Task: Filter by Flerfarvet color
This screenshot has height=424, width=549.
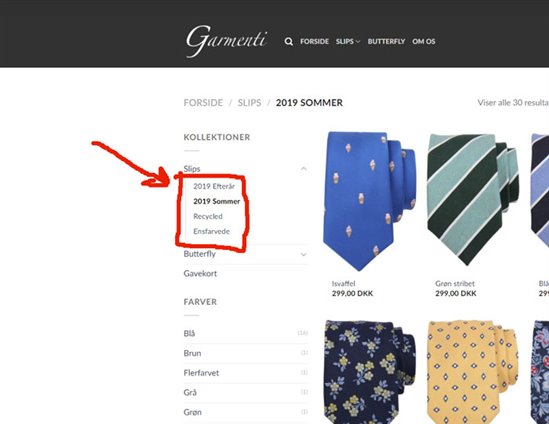Action: click(x=201, y=373)
